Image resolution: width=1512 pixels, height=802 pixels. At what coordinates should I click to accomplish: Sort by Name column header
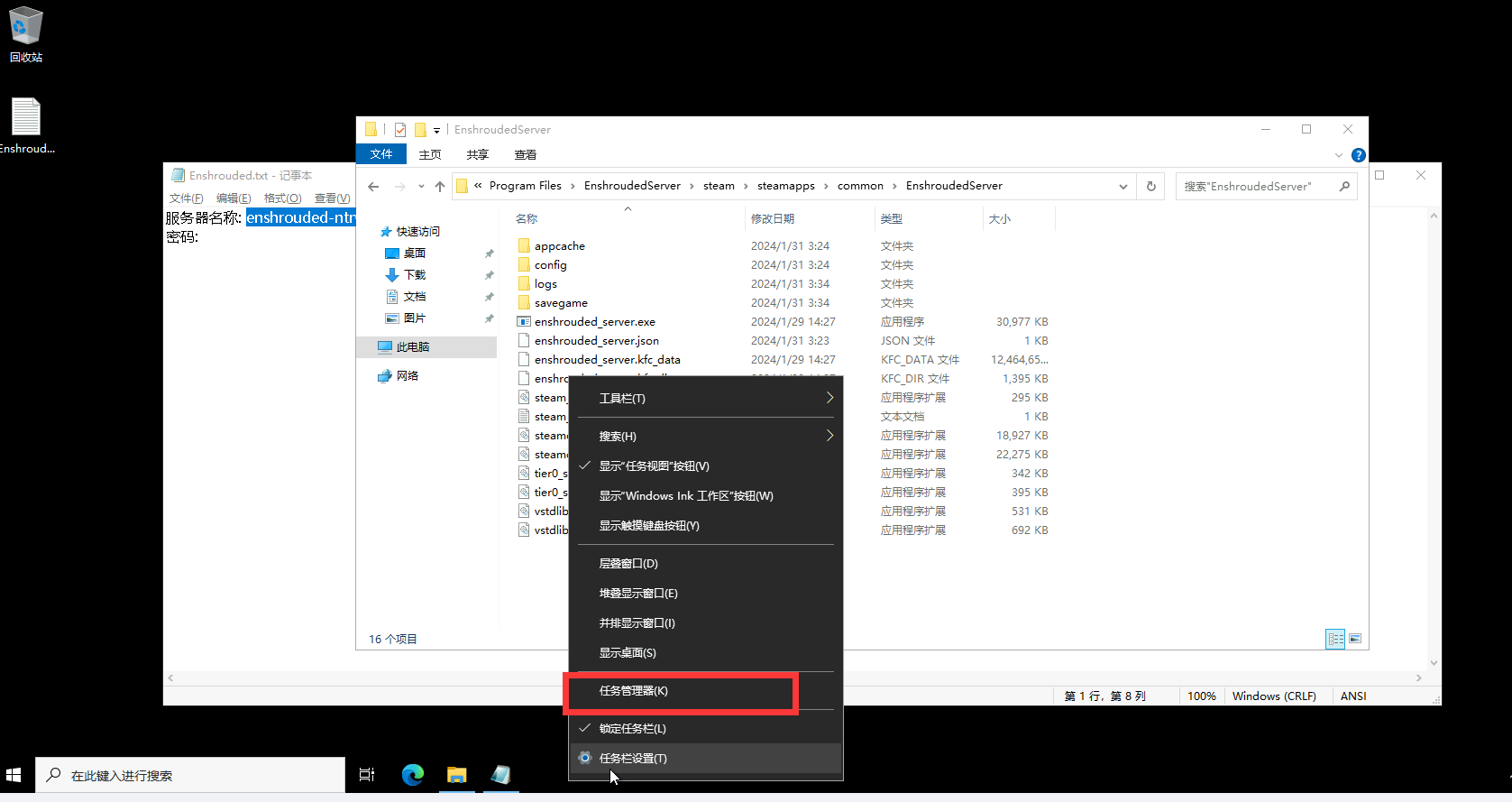(627, 219)
